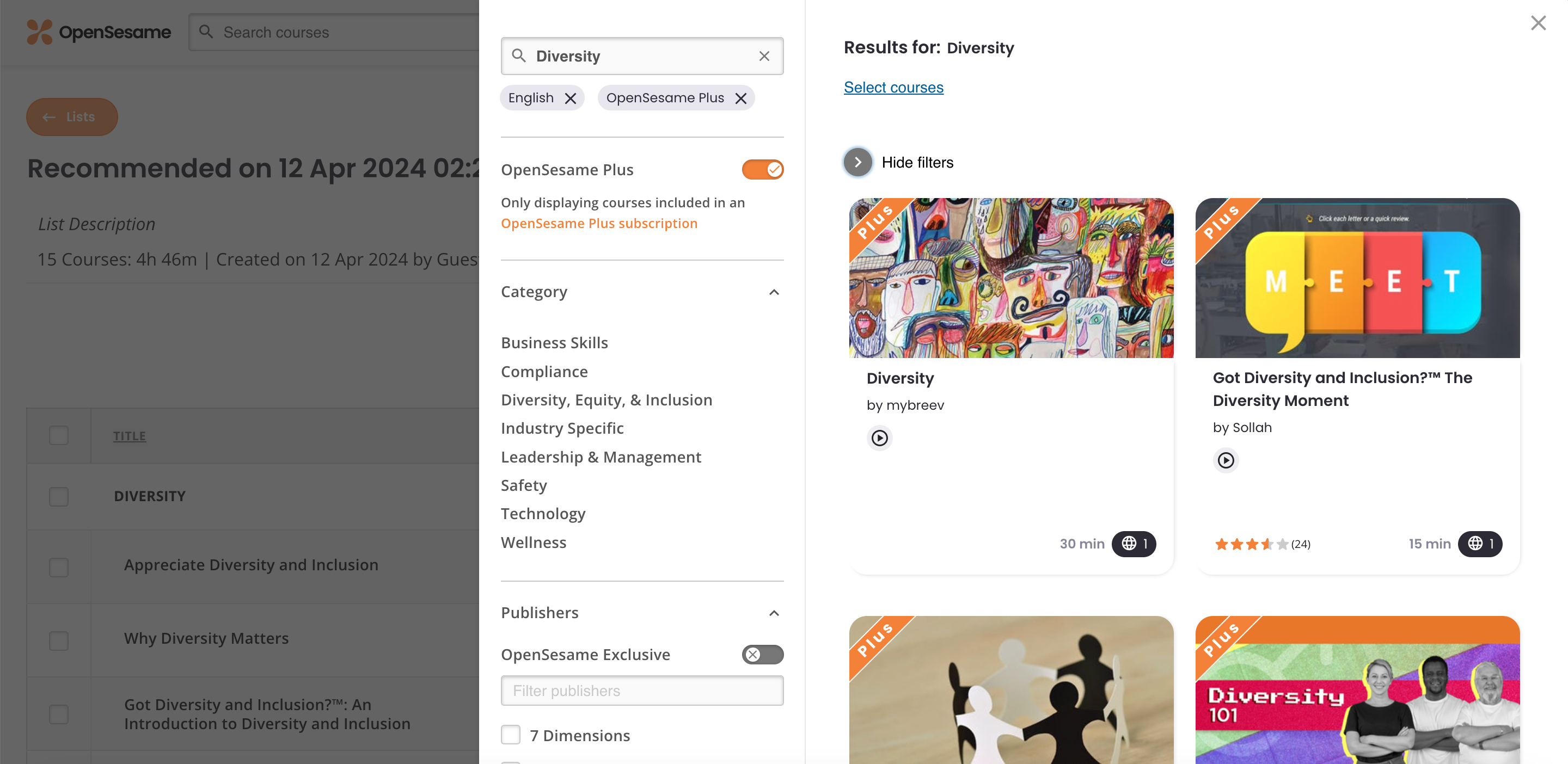Check the 7 Dimensions publisher checkbox
Screen dimensions: 1568x764
[x=511, y=735]
